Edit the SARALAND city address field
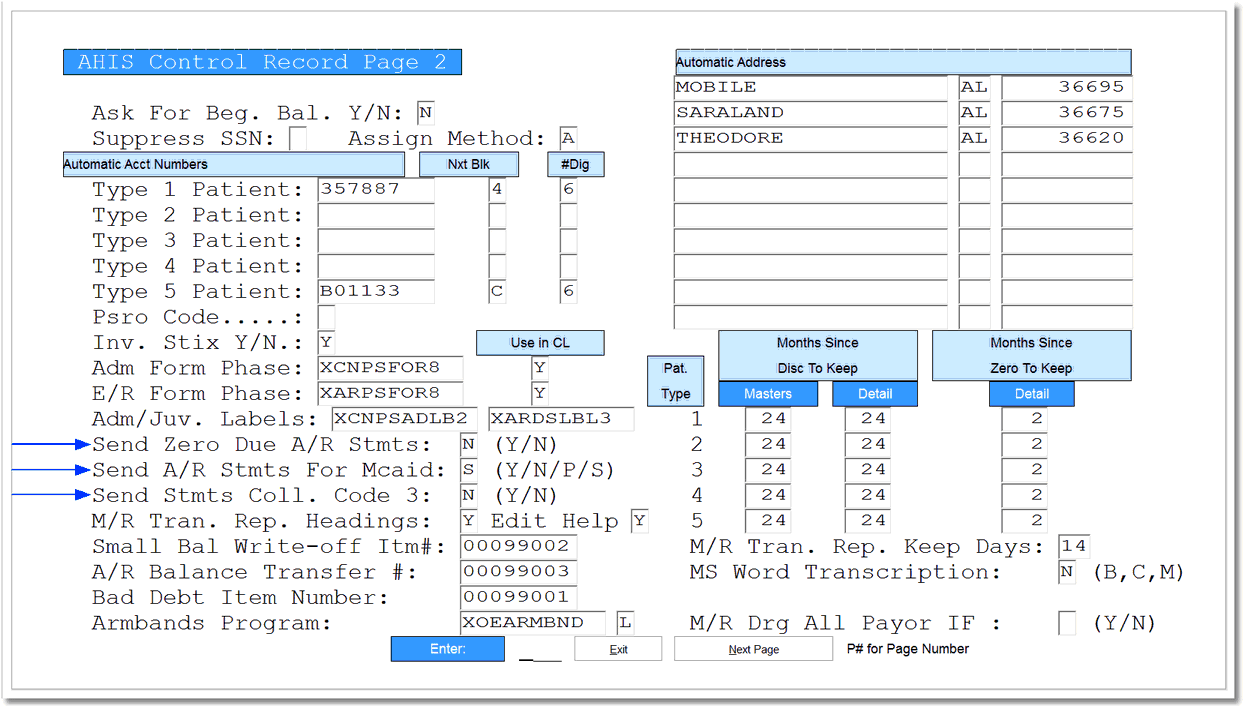1245x709 pixels. [811, 113]
